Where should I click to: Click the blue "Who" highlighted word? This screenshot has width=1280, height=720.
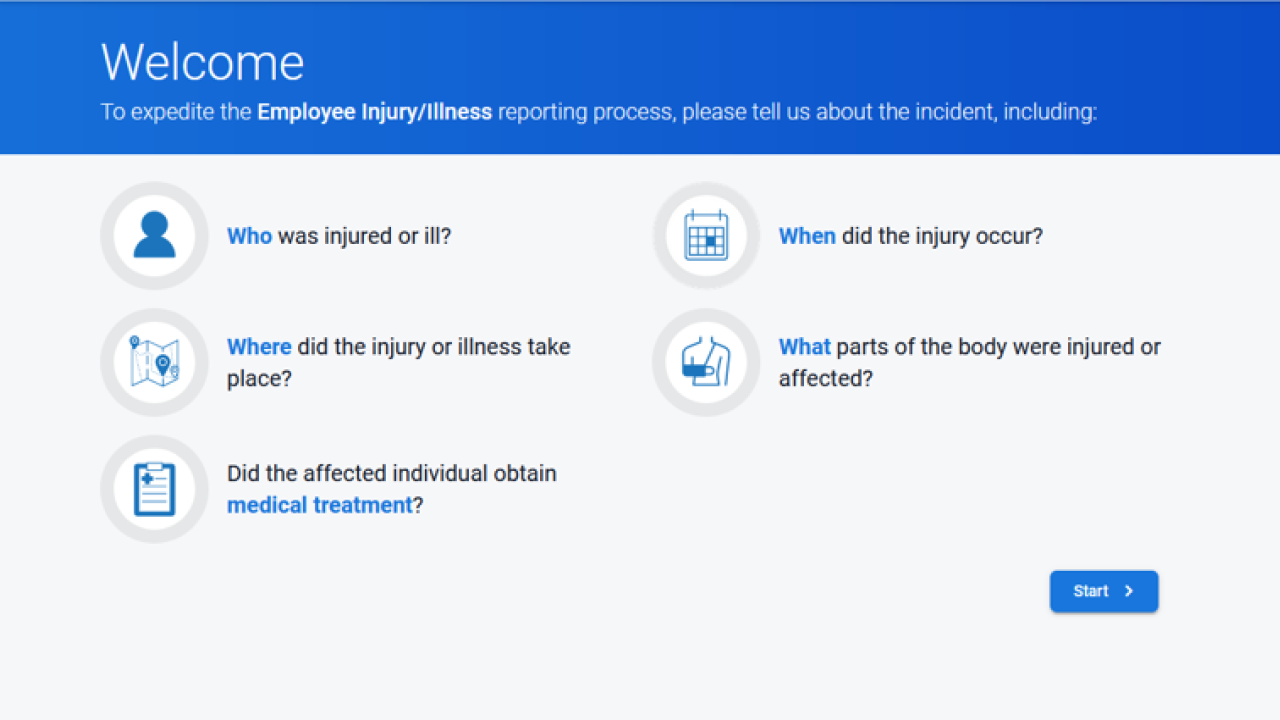pyautogui.click(x=249, y=236)
